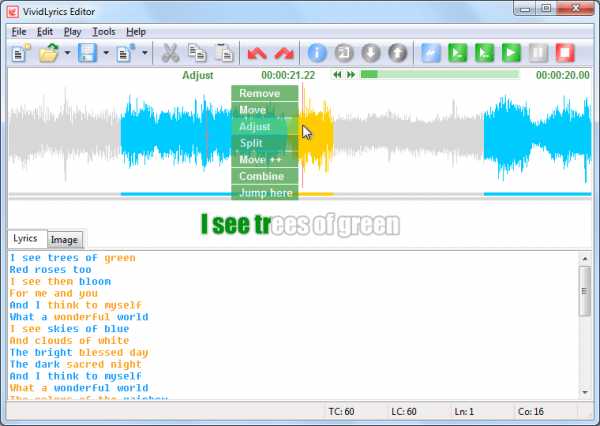Expand the document export dropdown arrow
This screenshot has width=600, height=426.
pyautogui.click(x=145, y=53)
